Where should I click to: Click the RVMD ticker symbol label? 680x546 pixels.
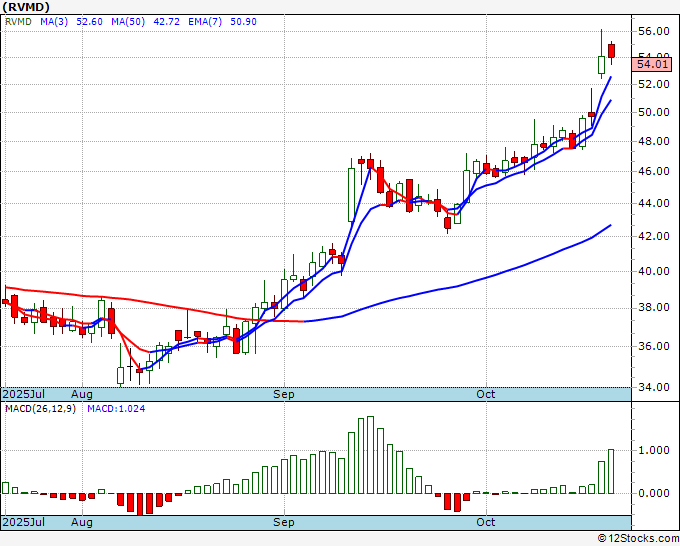coord(26,9)
